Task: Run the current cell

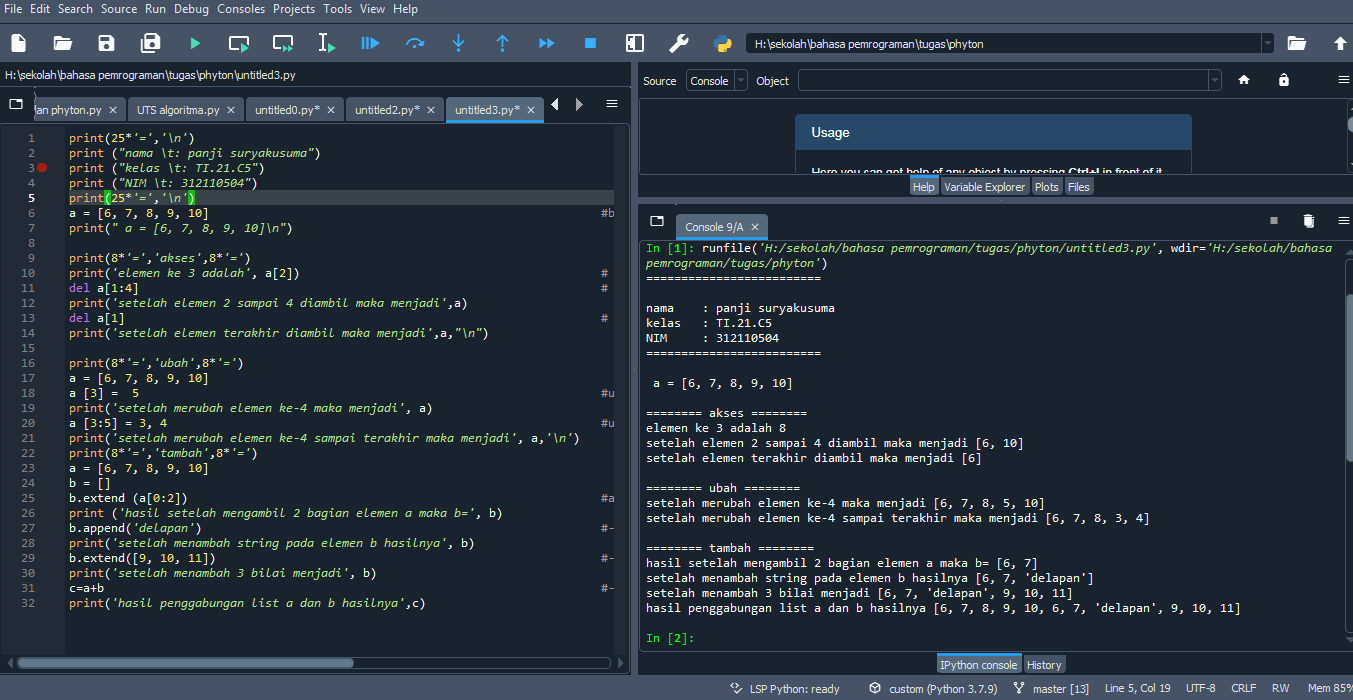Action: (239, 43)
